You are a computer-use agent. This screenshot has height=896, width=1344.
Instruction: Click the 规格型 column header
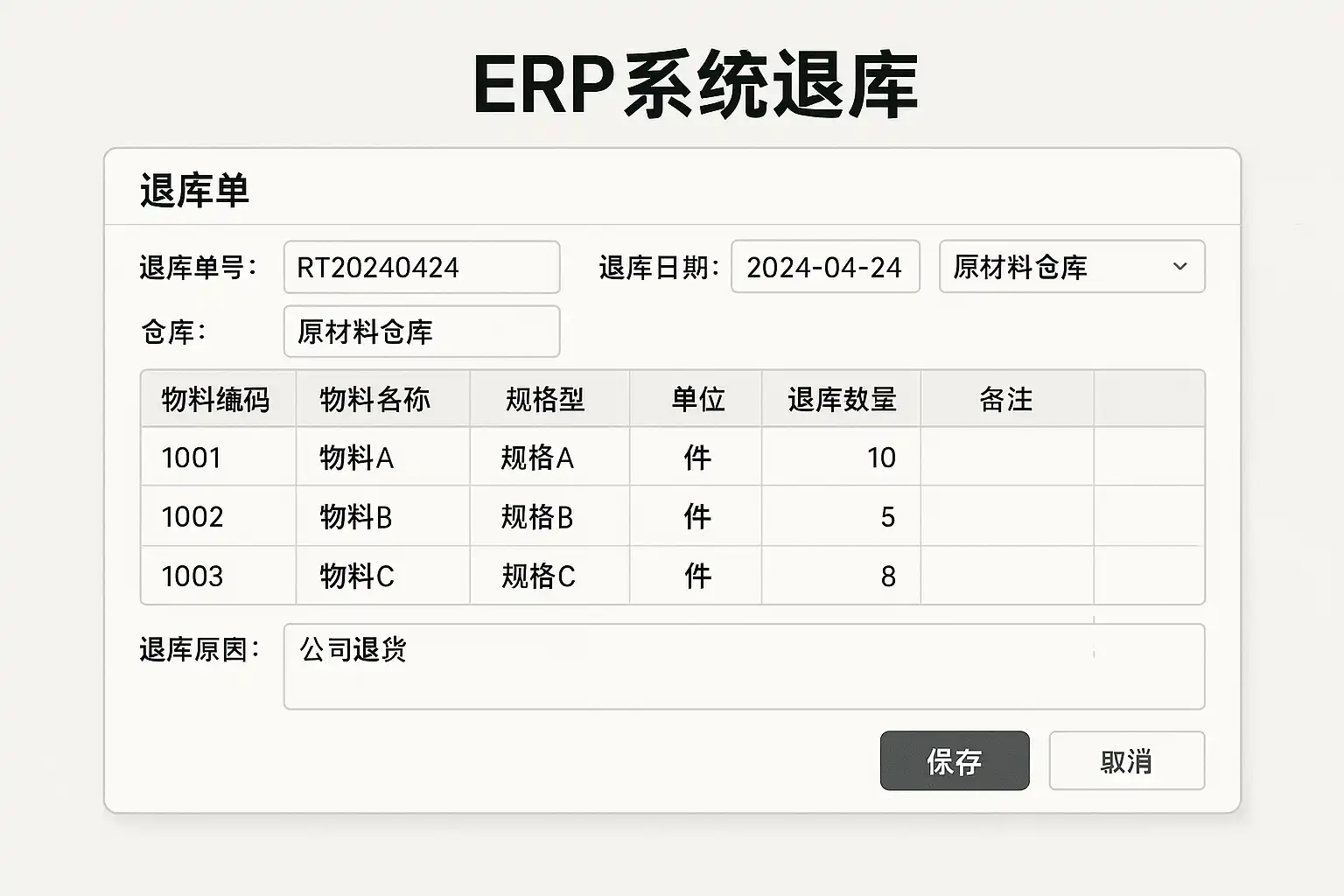click(x=549, y=399)
